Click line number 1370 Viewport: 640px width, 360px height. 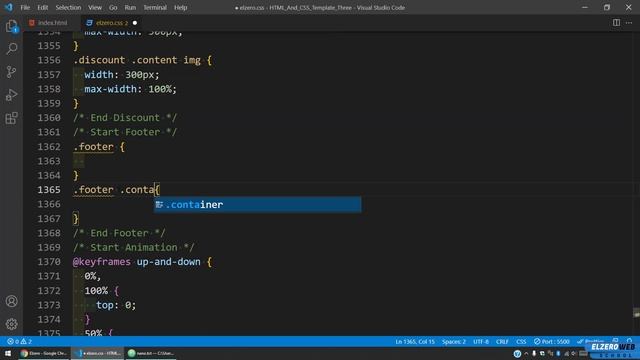(49, 262)
